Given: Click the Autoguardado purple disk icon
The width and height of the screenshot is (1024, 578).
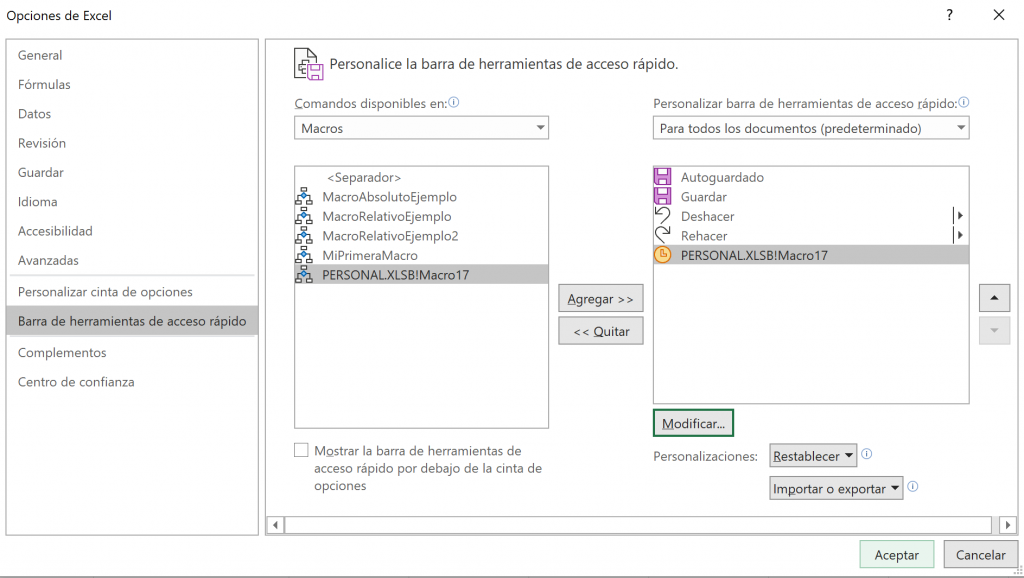Looking at the screenshot, I should pos(663,177).
